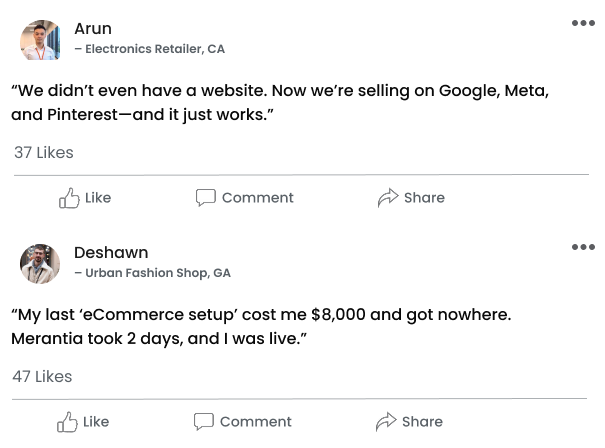Click the share arrow icon on Arun's post
605x448 pixels.
coord(388,198)
